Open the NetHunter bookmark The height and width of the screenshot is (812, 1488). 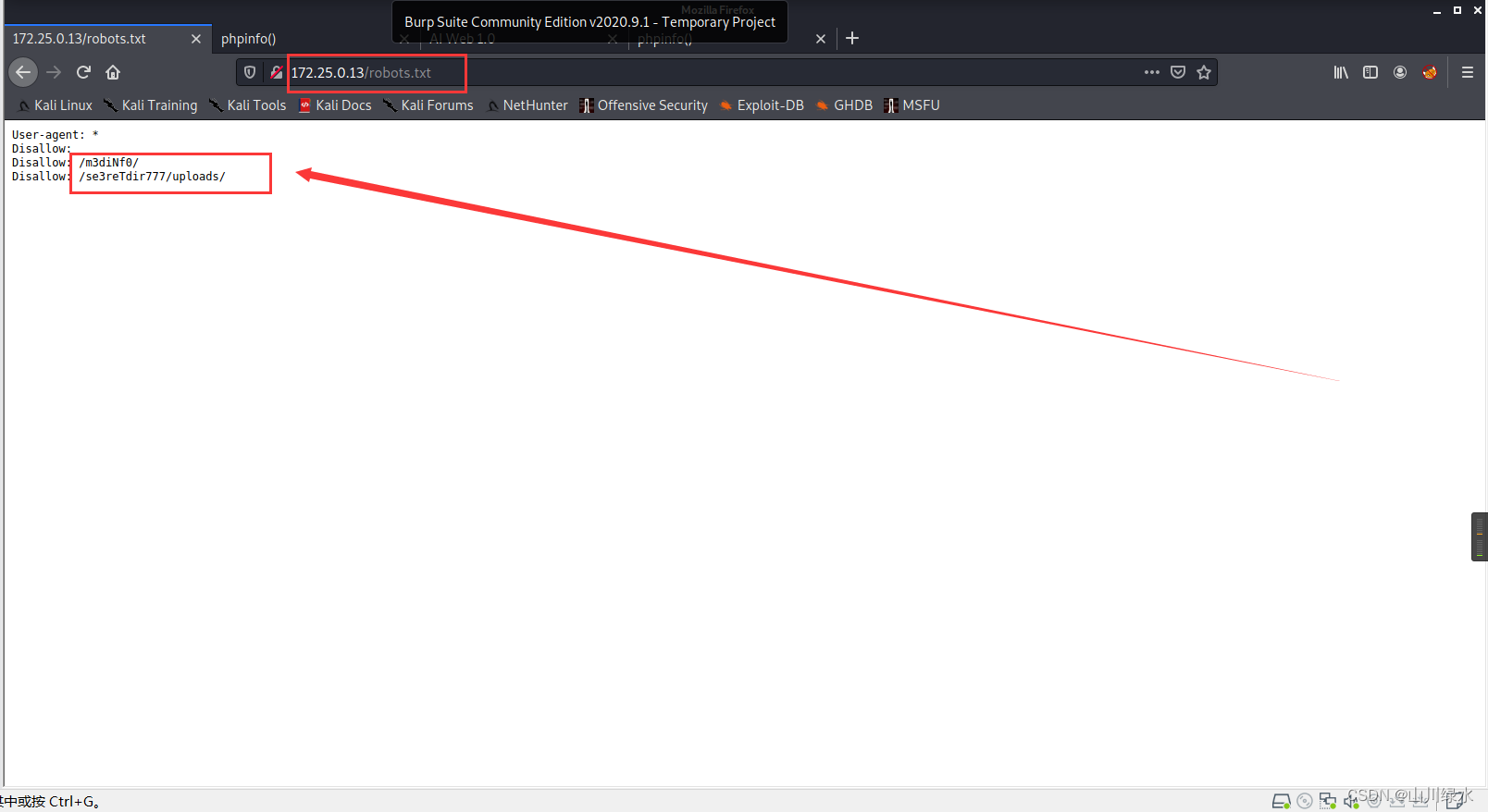tap(527, 105)
